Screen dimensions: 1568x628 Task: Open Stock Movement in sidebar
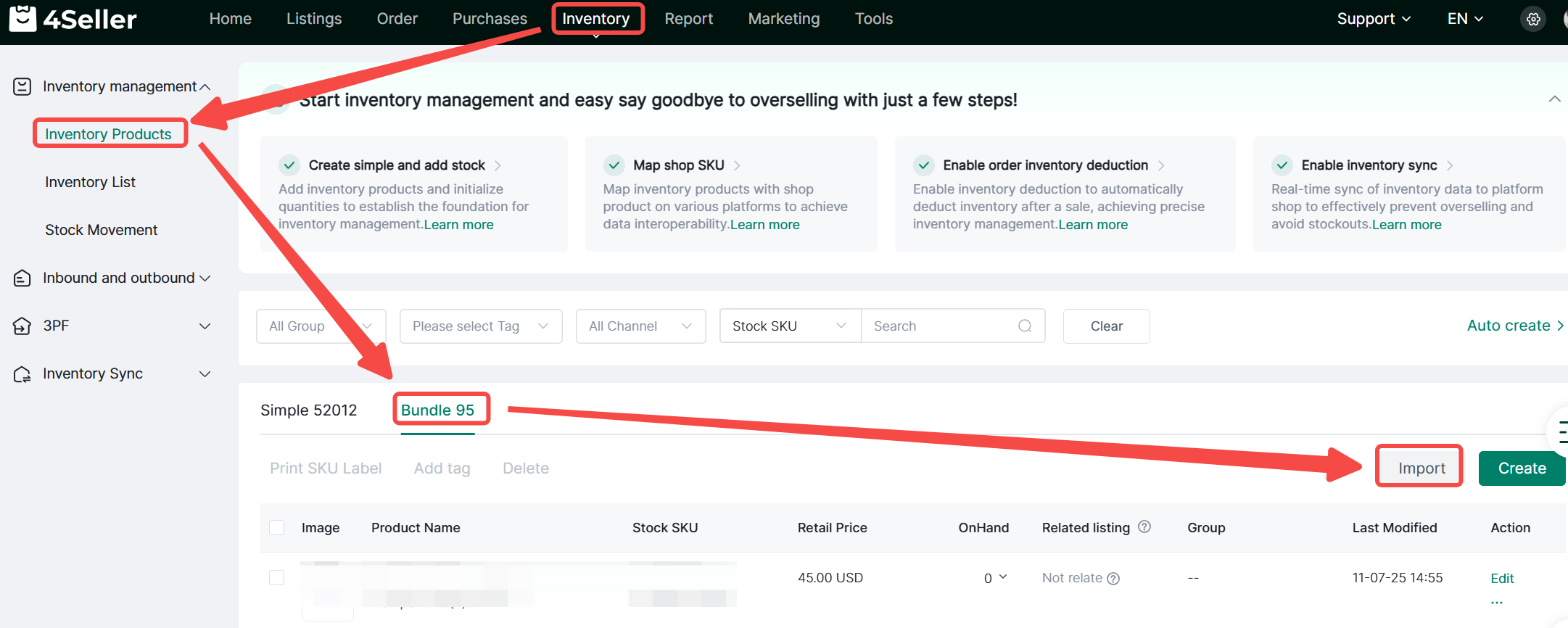tap(102, 230)
